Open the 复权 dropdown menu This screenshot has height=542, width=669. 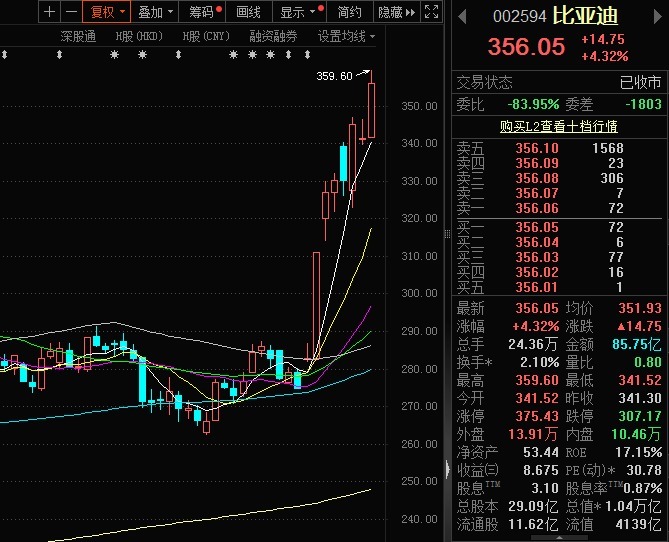click(107, 12)
